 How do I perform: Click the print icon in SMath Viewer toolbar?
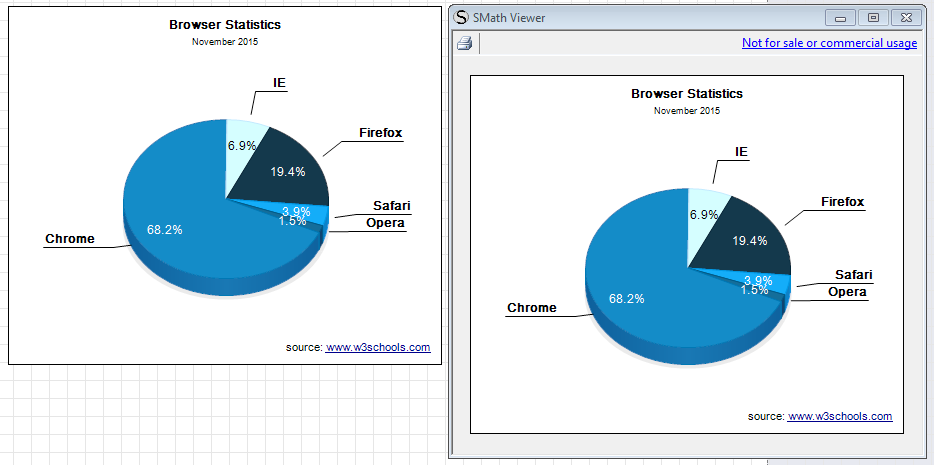(464, 43)
